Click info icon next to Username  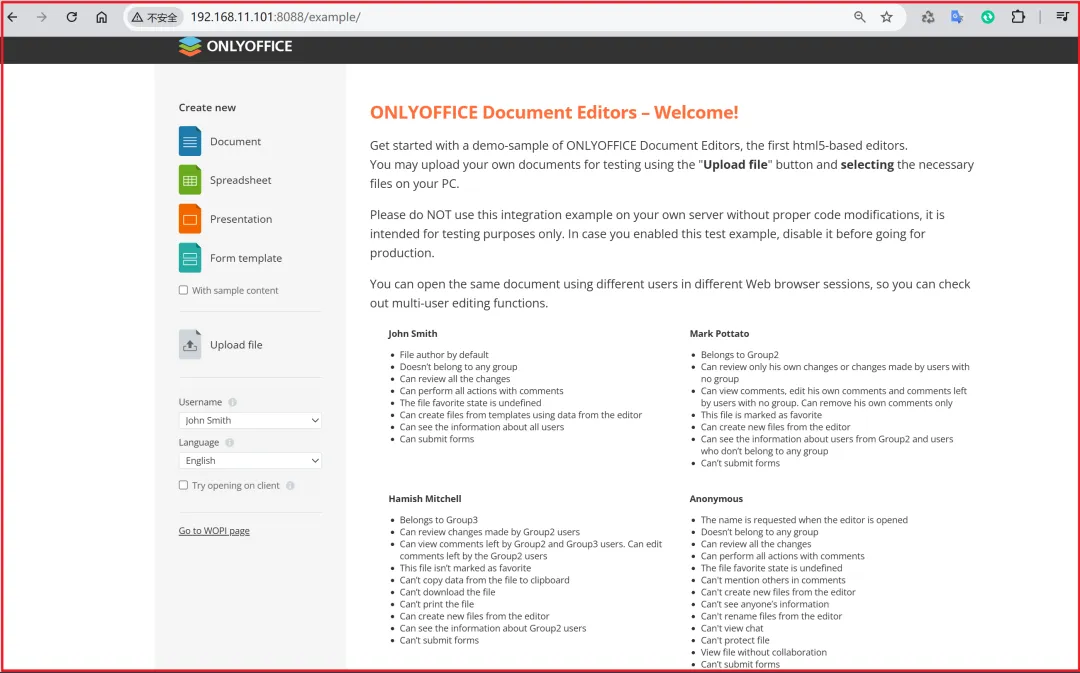[x=232, y=402]
